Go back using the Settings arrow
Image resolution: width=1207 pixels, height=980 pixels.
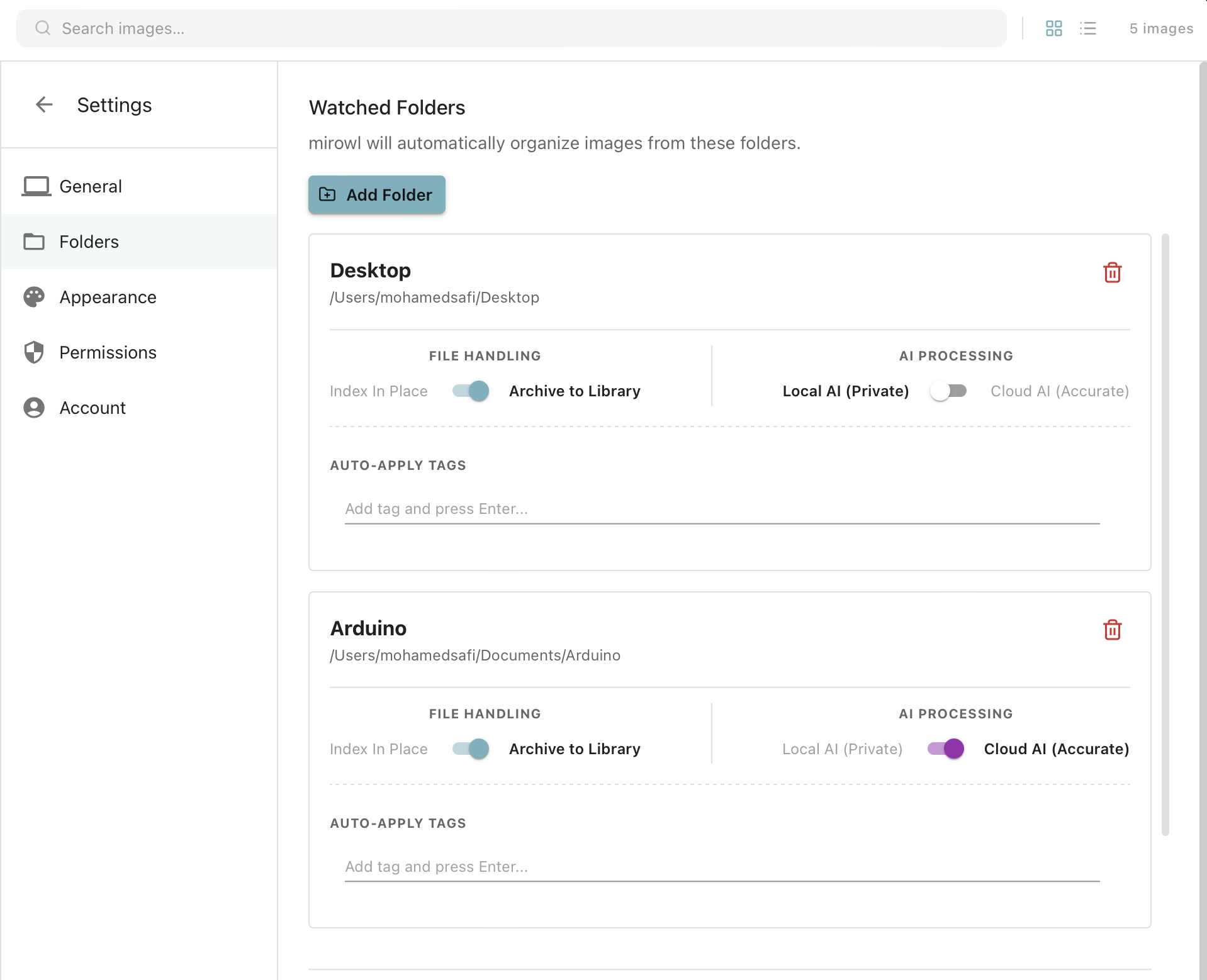pos(44,104)
